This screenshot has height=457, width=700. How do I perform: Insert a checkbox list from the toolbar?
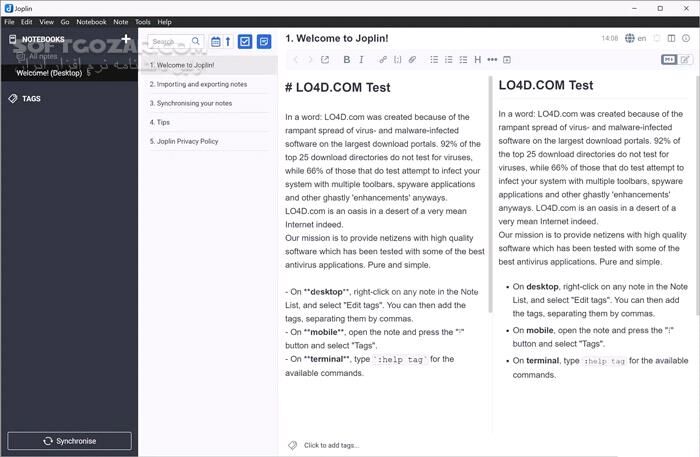point(463,60)
